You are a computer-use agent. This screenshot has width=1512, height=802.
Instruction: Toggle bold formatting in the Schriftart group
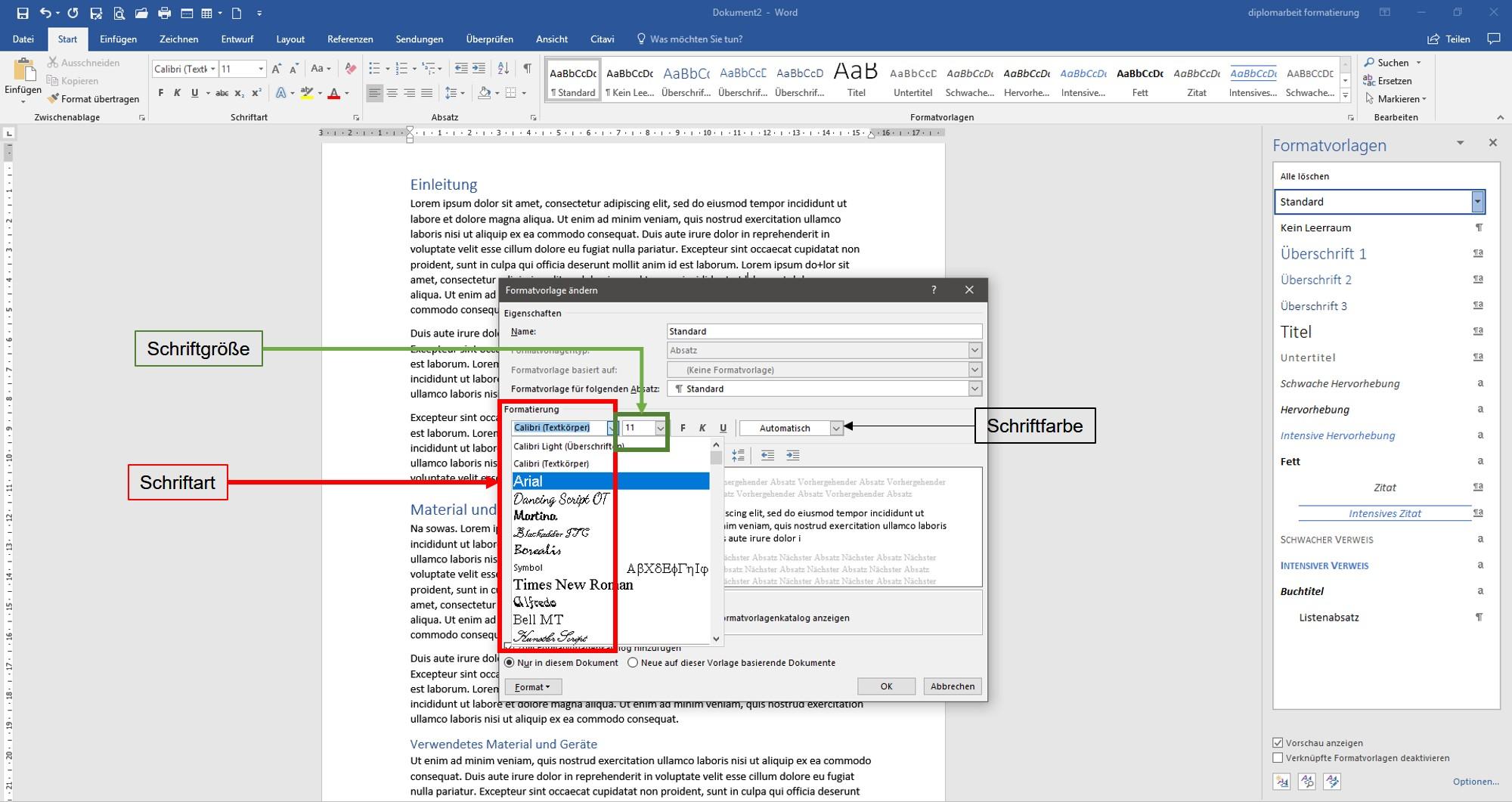coord(160,92)
